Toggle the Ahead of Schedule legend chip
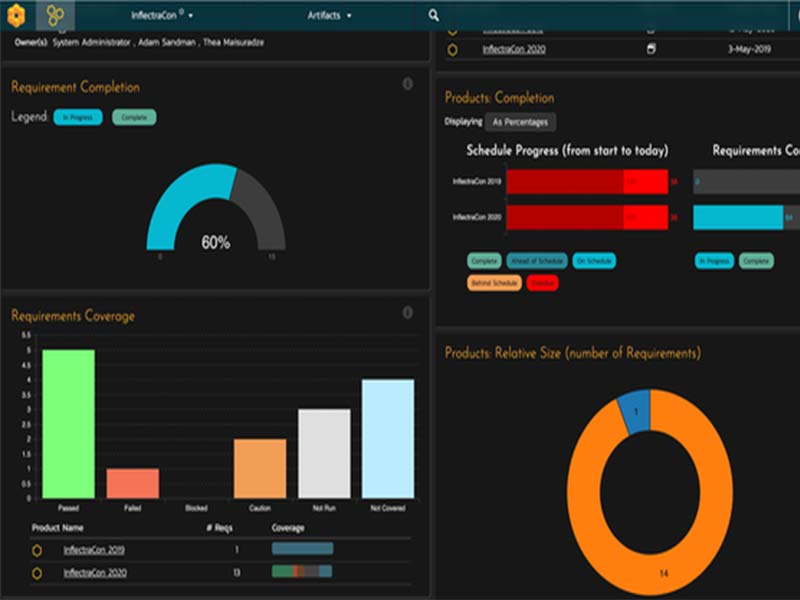The width and height of the screenshot is (800, 600). point(535,261)
